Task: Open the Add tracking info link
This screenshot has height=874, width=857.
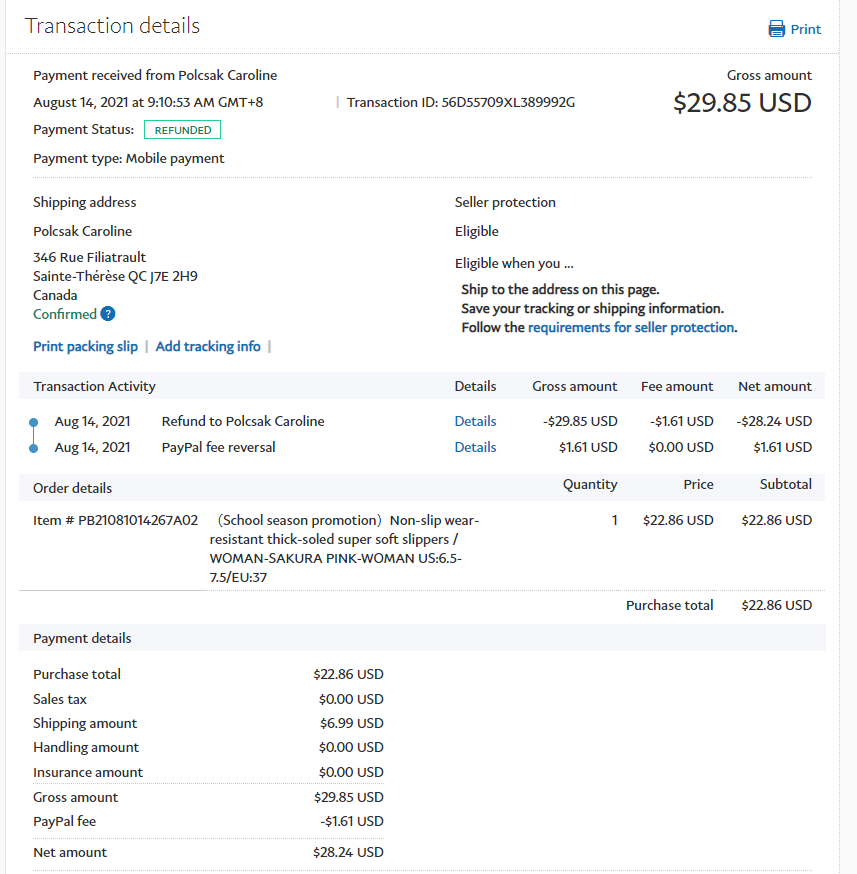Action: (208, 346)
